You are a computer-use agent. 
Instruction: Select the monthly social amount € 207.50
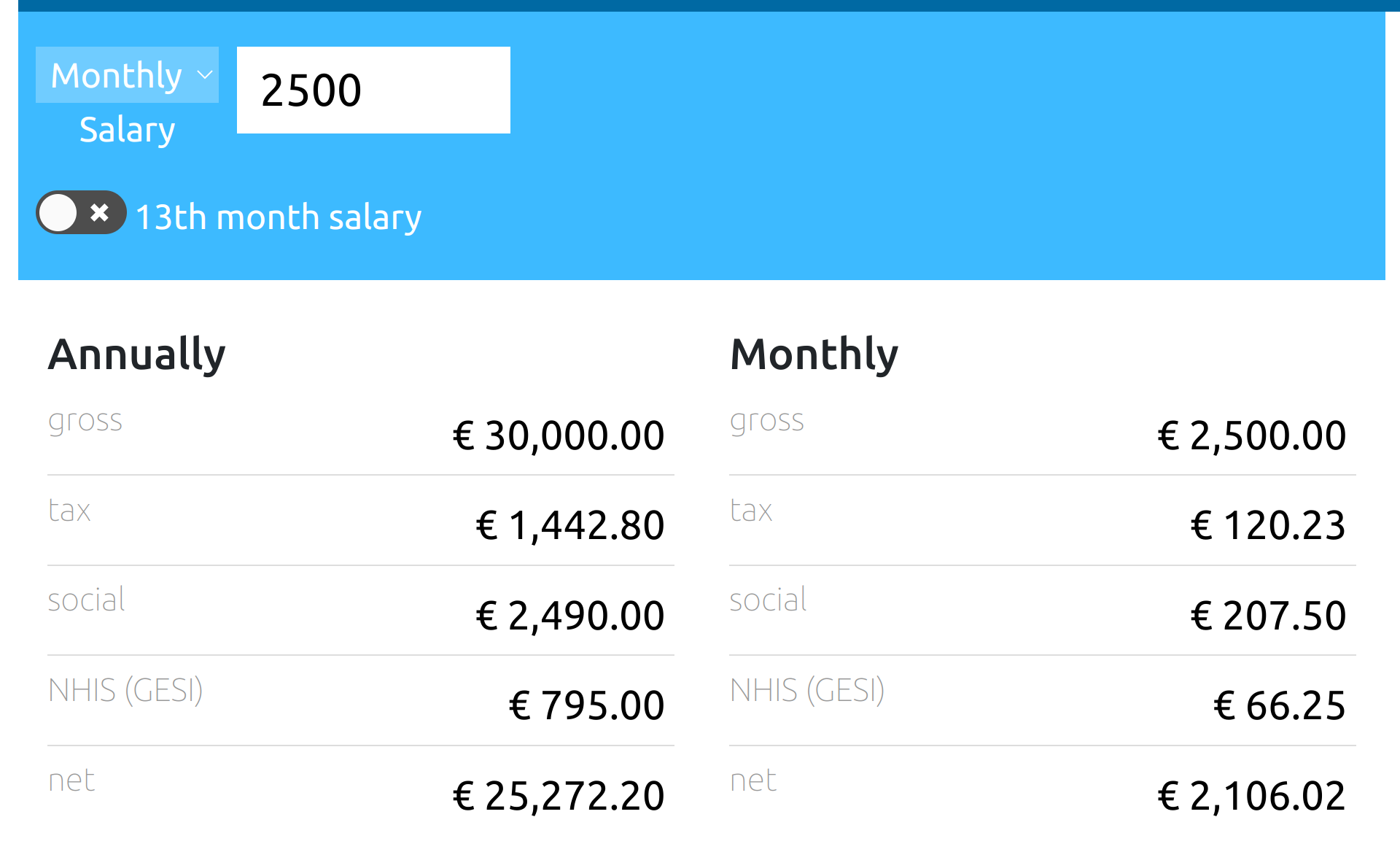click(1268, 616)
